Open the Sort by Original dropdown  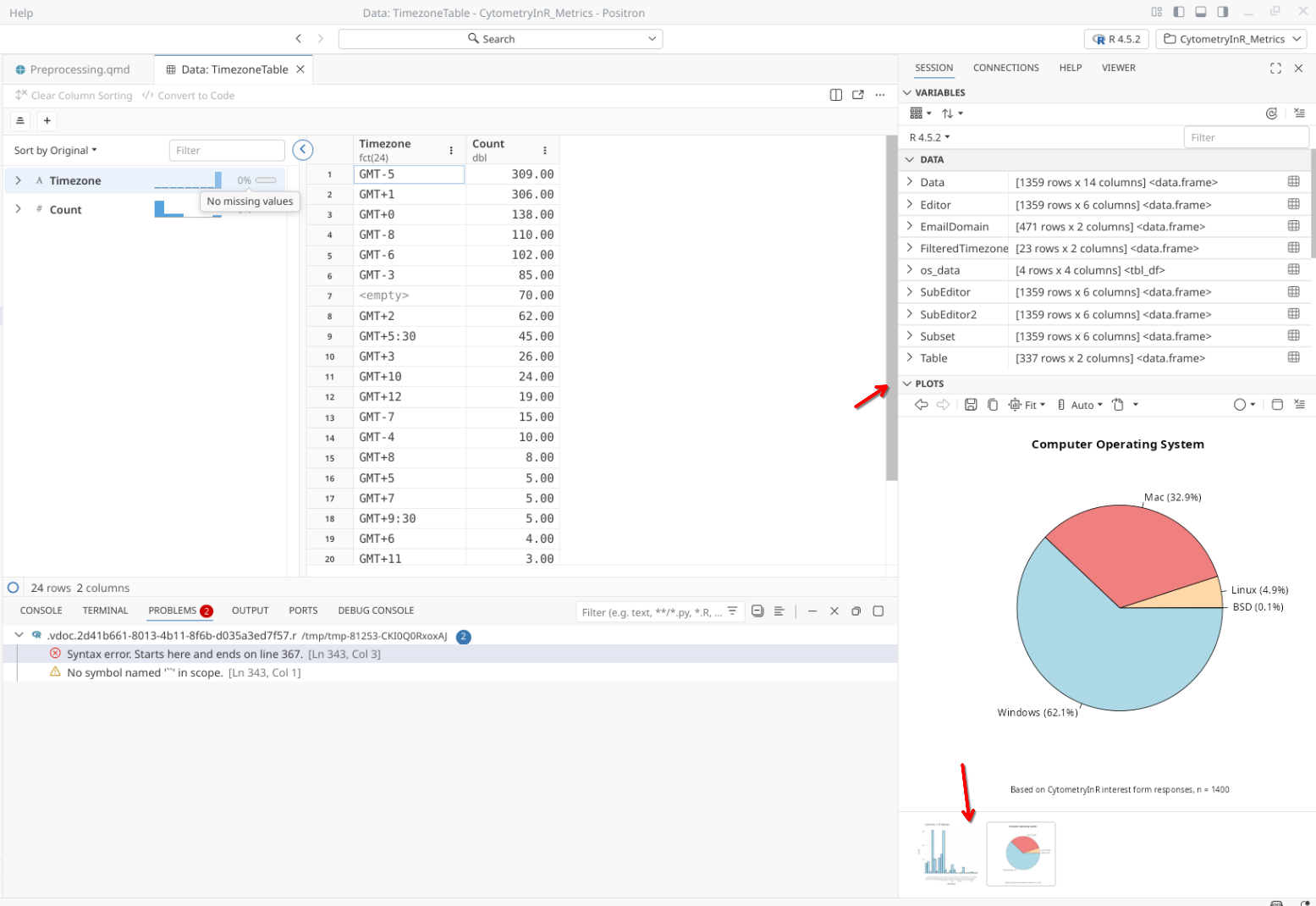click(x=56, y=150)
